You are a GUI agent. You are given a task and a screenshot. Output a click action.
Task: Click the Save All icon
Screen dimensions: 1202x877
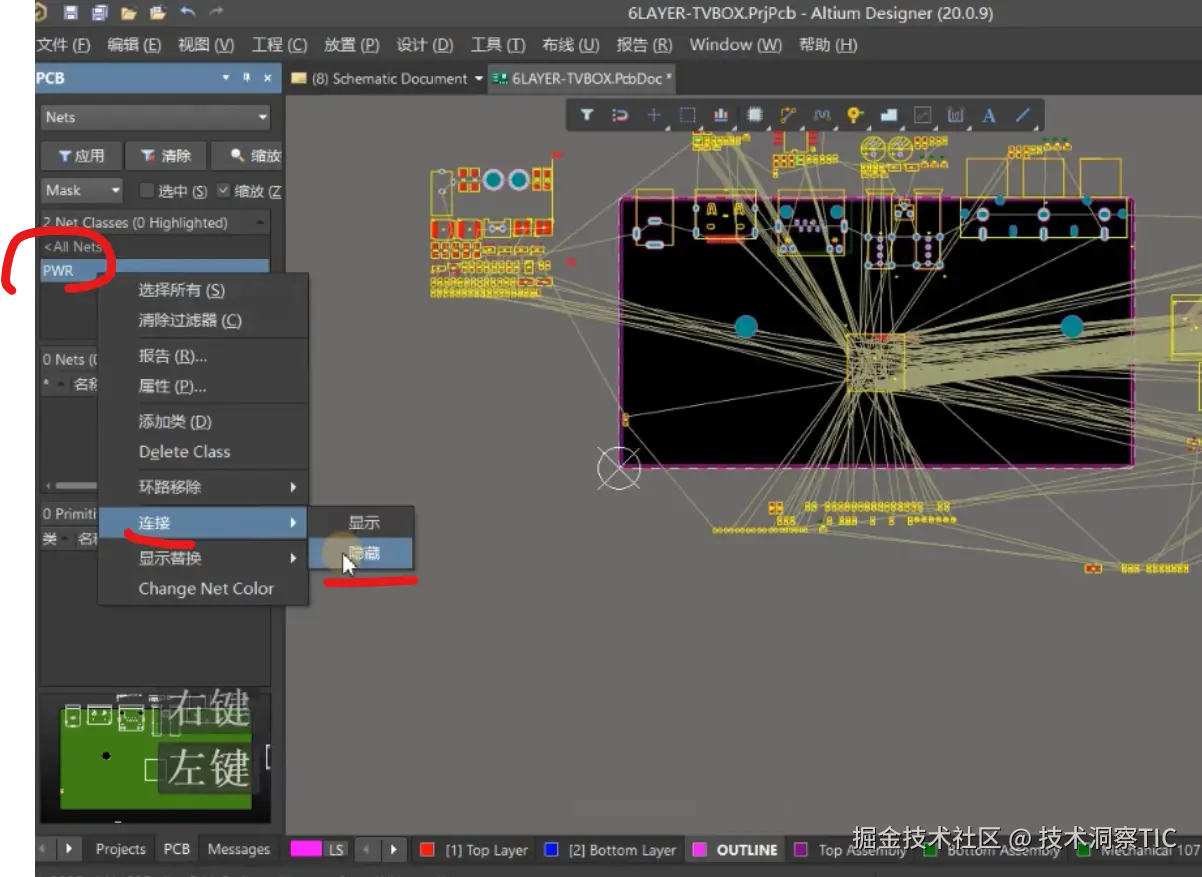(x=99, y=13)
